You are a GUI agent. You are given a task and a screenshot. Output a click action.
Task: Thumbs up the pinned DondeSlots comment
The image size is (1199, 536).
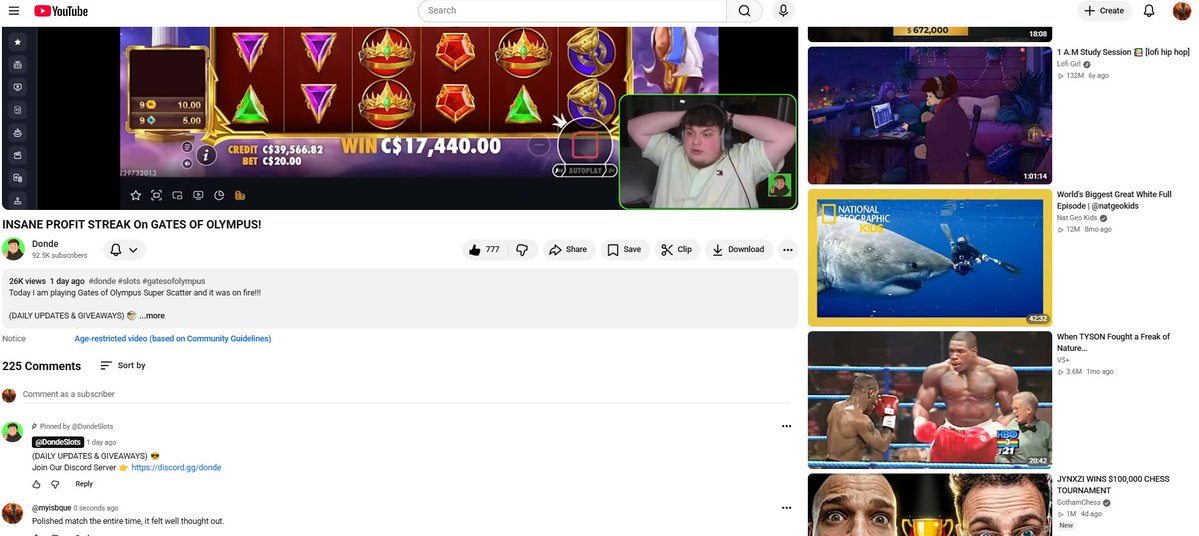point(36,484)
